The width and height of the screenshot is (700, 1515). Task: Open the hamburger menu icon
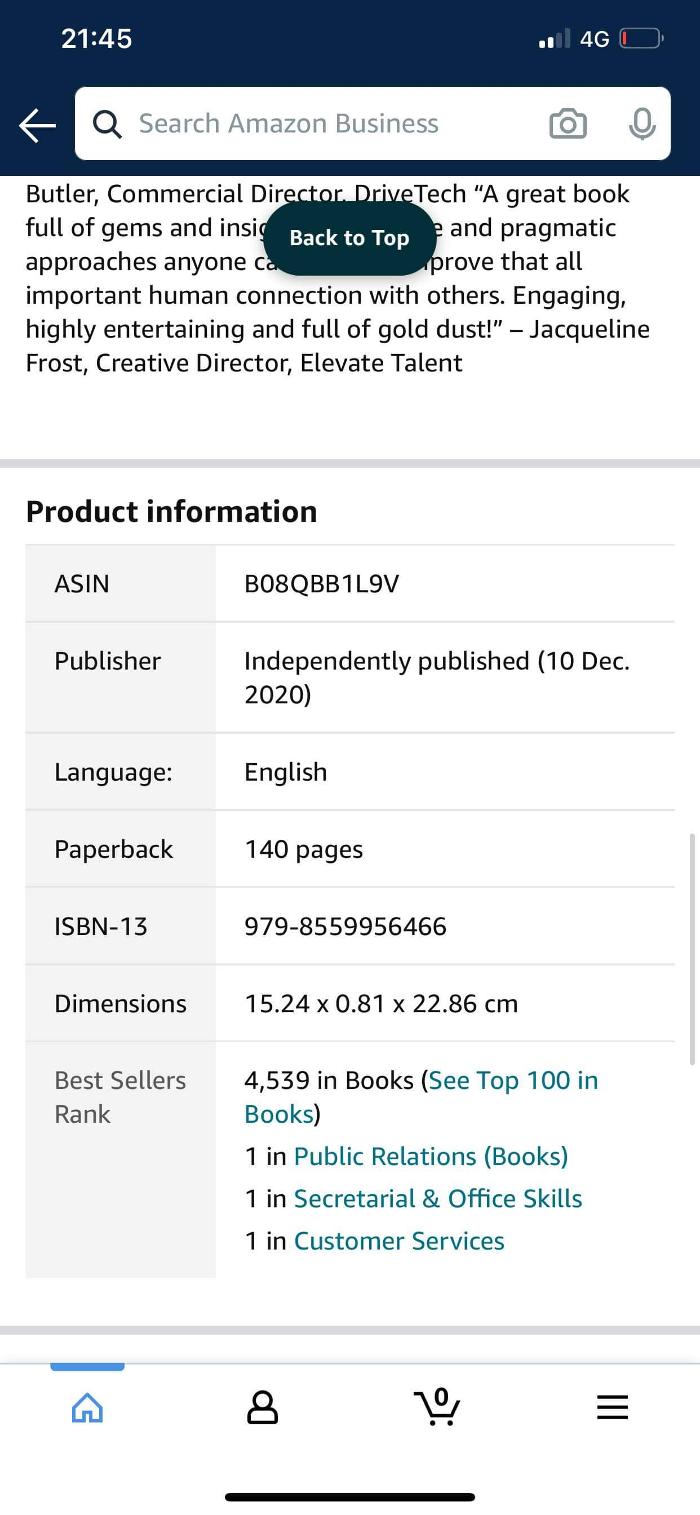(612, 1408)
